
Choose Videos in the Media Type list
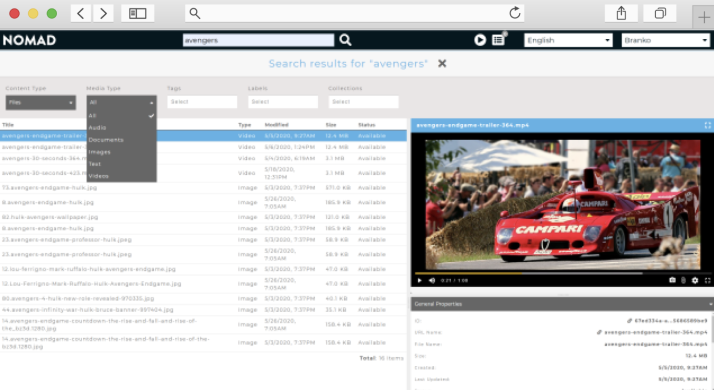tap(122, 176)
